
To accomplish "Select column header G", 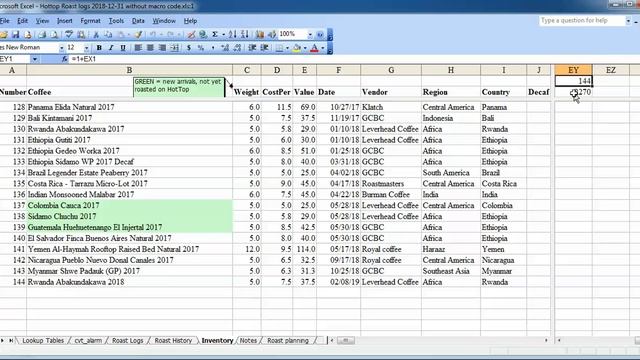I will pyautogui.click(x=391, y=70).
